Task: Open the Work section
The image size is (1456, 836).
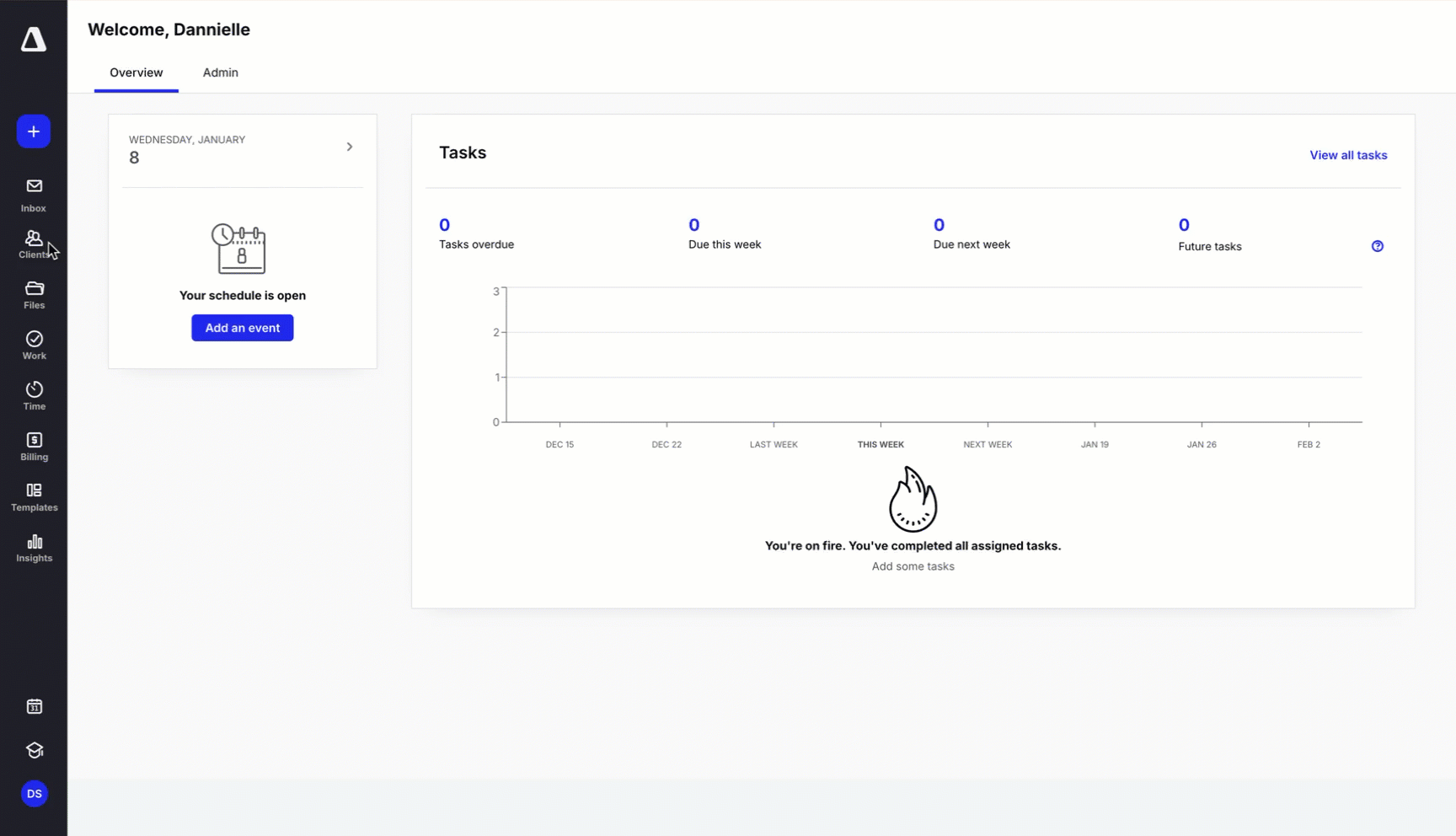Action: click(34, 346)
